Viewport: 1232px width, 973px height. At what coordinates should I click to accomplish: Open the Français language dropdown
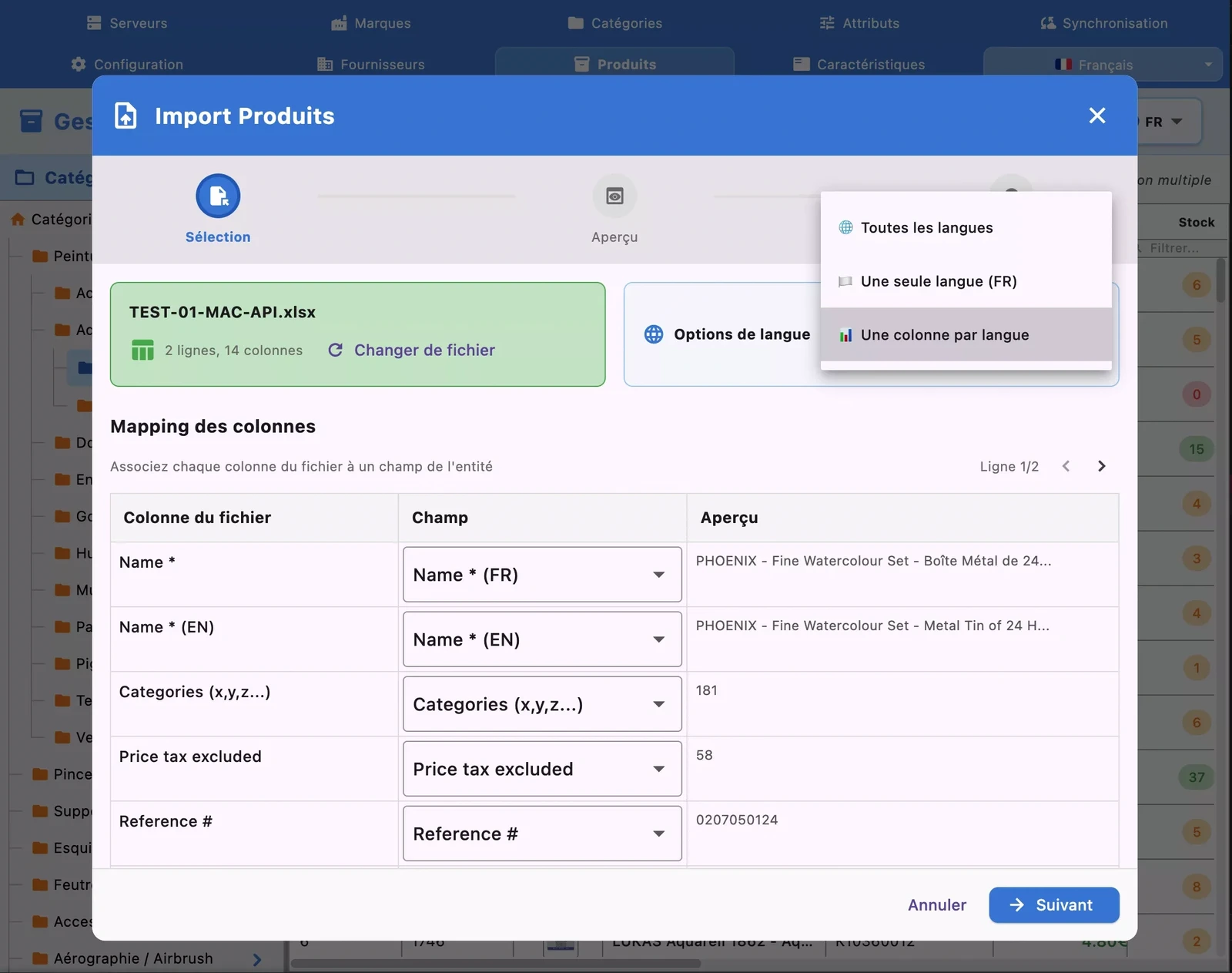click(1101, 64)
